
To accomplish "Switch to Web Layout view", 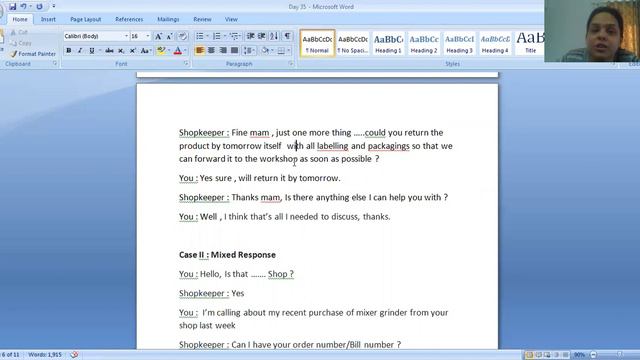I will click(x=547, y=355).
